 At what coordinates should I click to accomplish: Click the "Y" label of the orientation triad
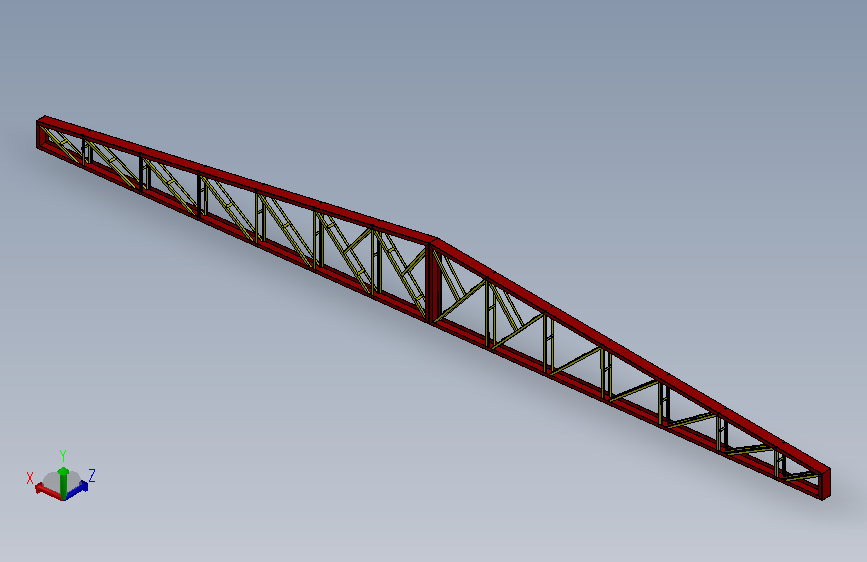pyautogui.click(x=63, y=456)
